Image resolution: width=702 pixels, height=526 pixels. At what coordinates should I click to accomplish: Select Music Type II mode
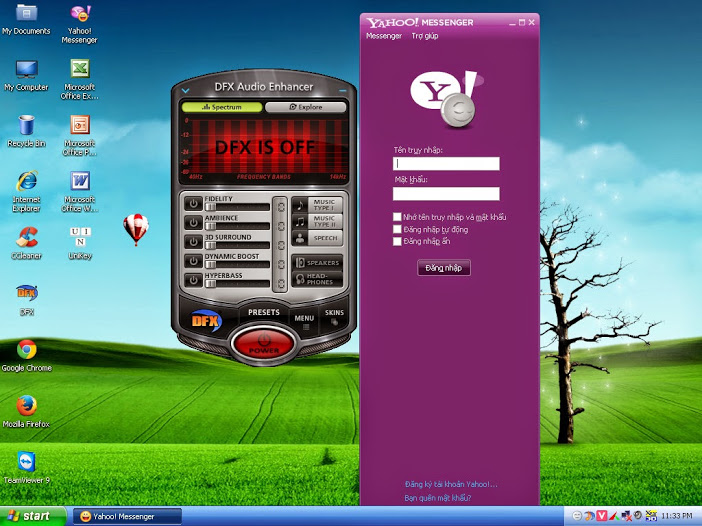coord(317,221)
